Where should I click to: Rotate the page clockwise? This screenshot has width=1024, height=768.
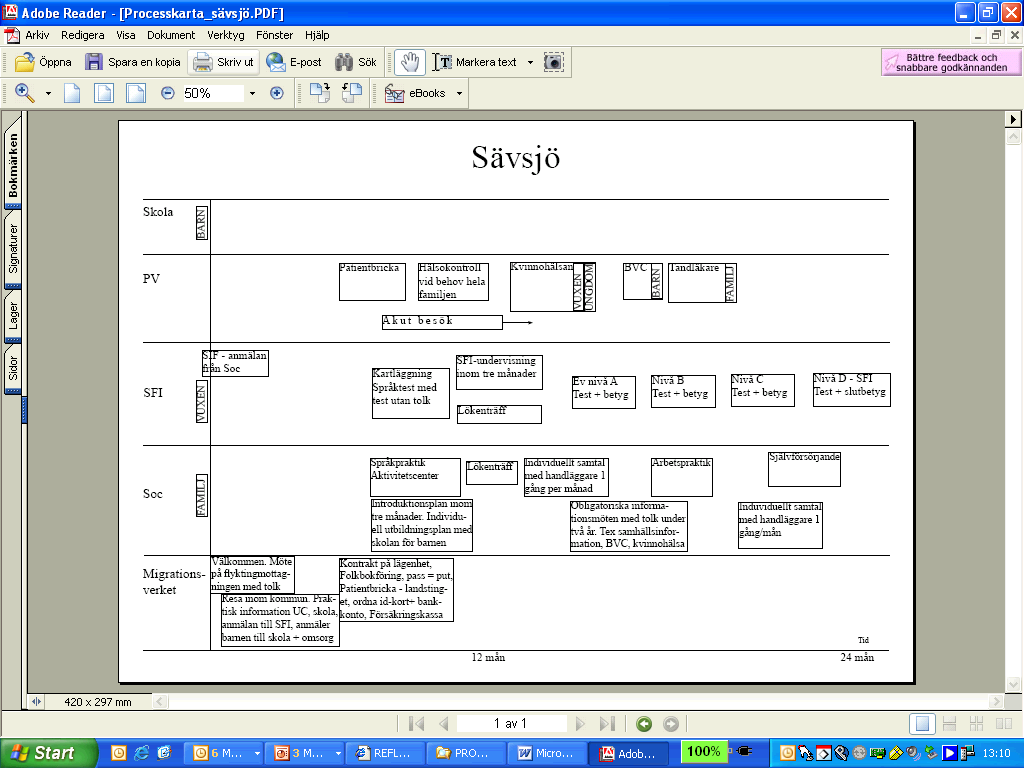[x=320, y=93]
